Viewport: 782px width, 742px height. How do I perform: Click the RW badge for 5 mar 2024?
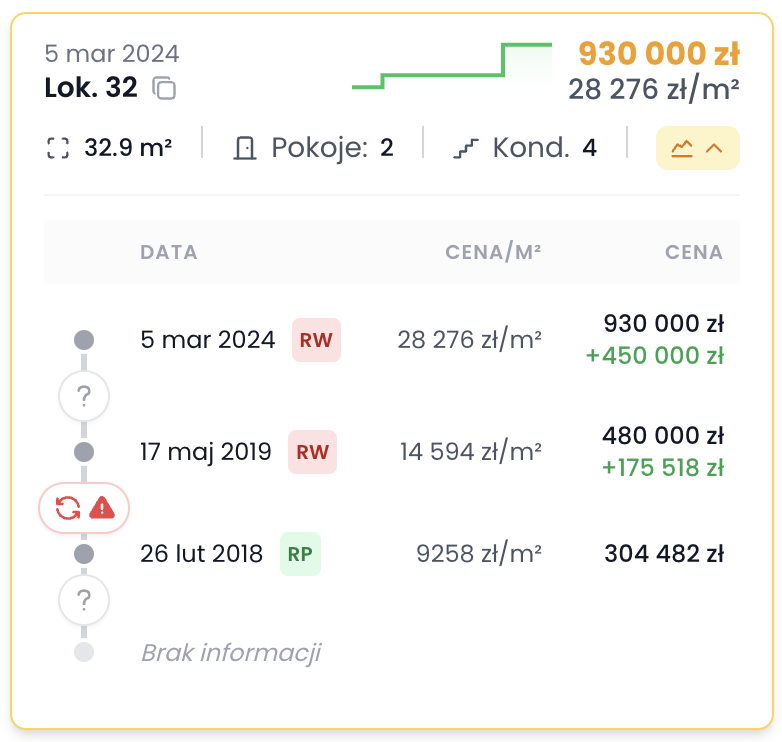click(x=316, y=340)
